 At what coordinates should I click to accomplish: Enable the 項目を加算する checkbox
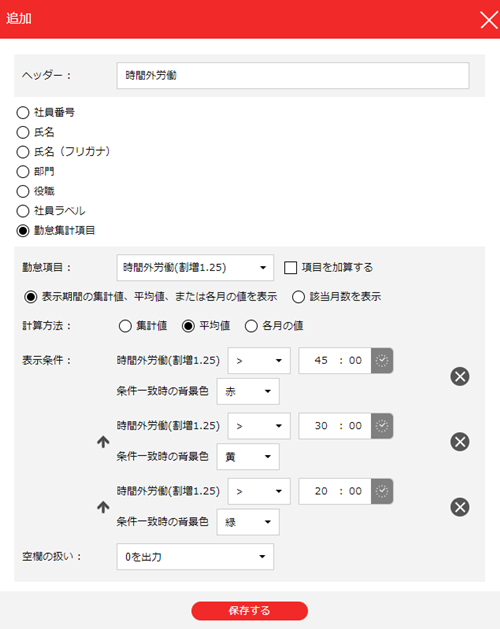pyautogui.click(x=290, y=268)
